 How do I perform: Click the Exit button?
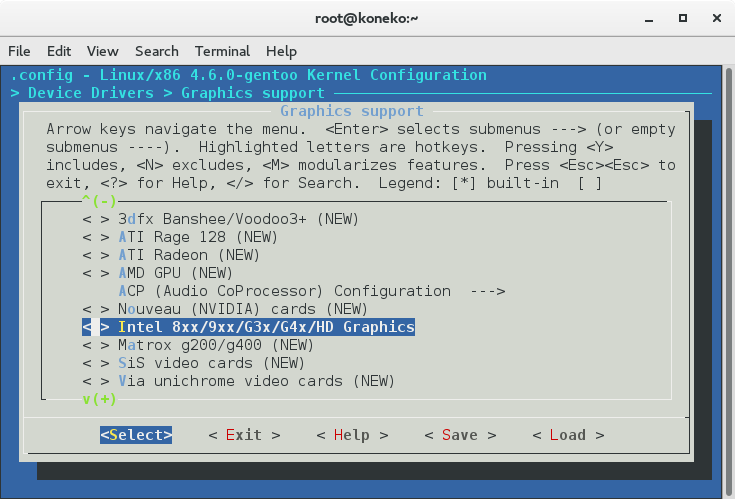[244, 435]
